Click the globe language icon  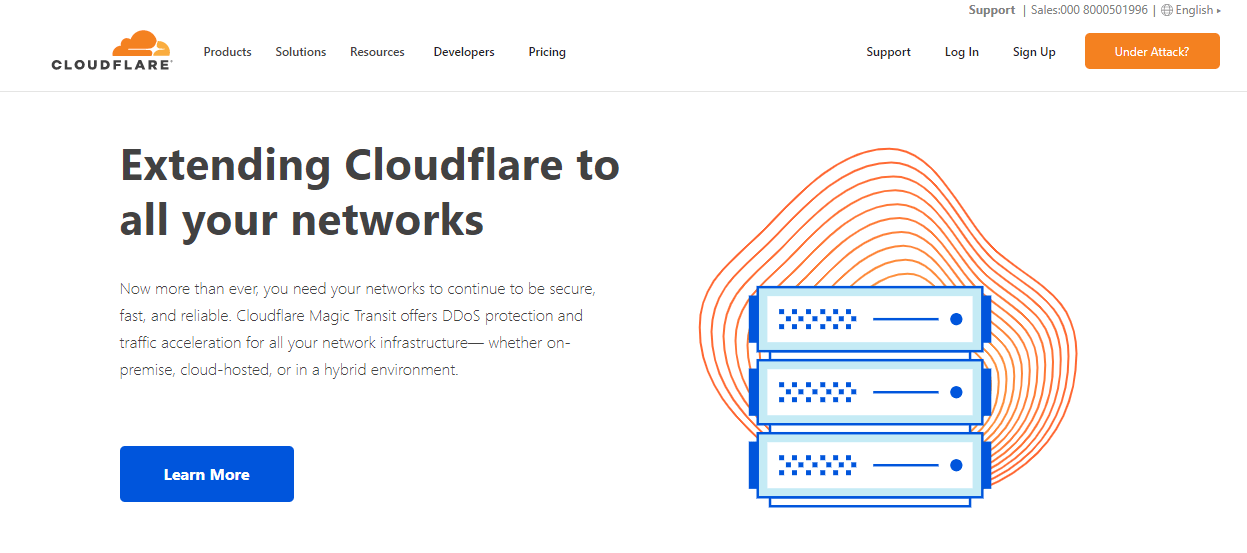(x=1166, y=10)
